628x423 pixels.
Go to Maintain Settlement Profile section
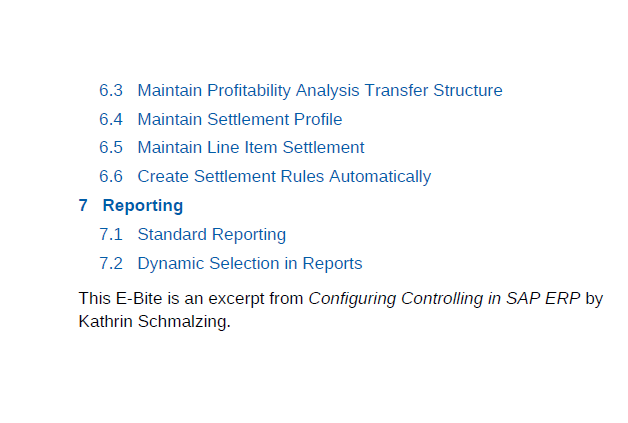tap(240, 119)
